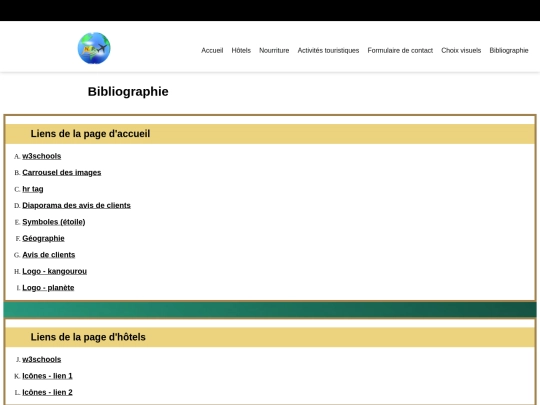Navigate to Activités touristiques
This screenshot has height=405, width=540.
click(328, 50)
